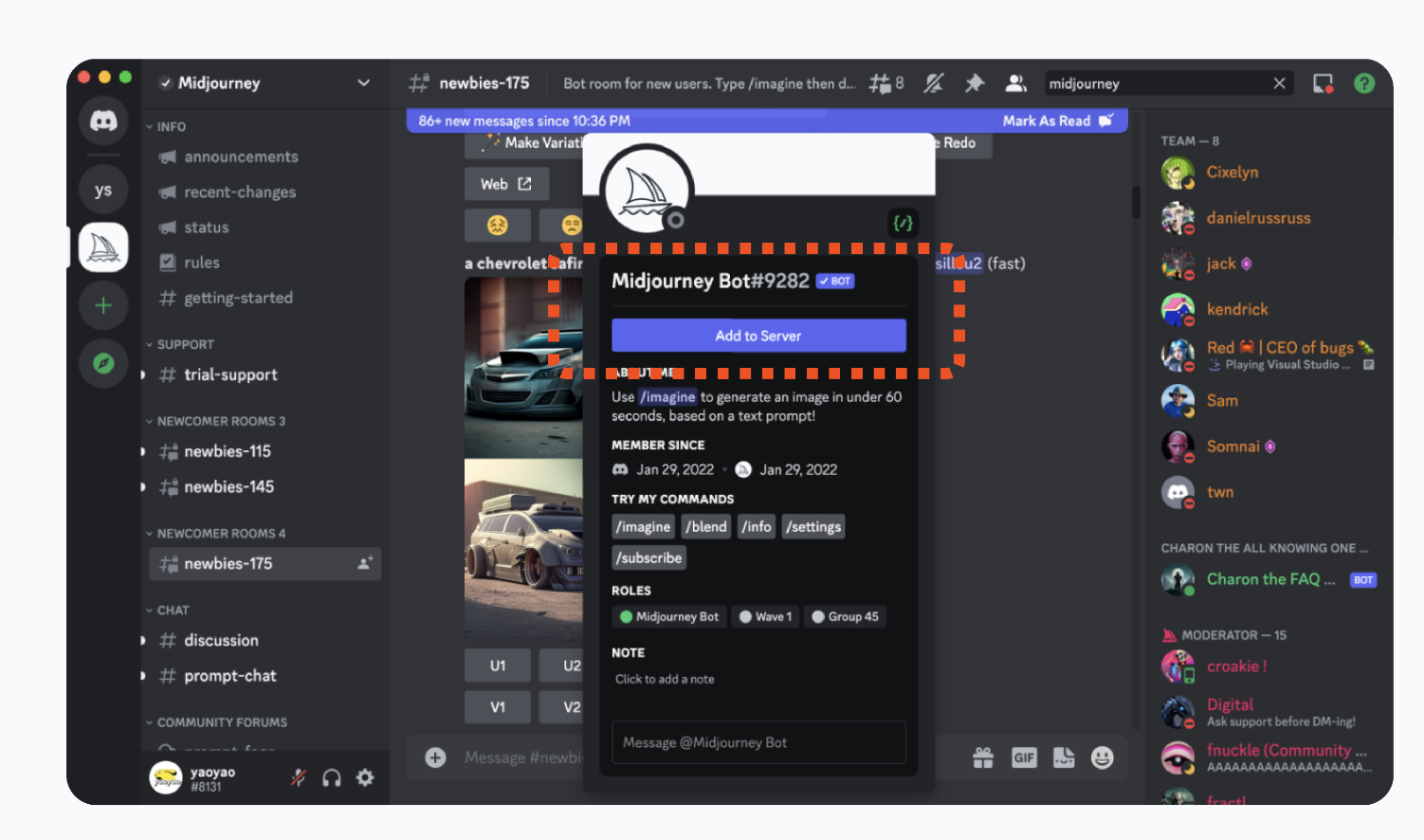Click the Web link button
This screenshot has height=840, width=1424.
506,184
